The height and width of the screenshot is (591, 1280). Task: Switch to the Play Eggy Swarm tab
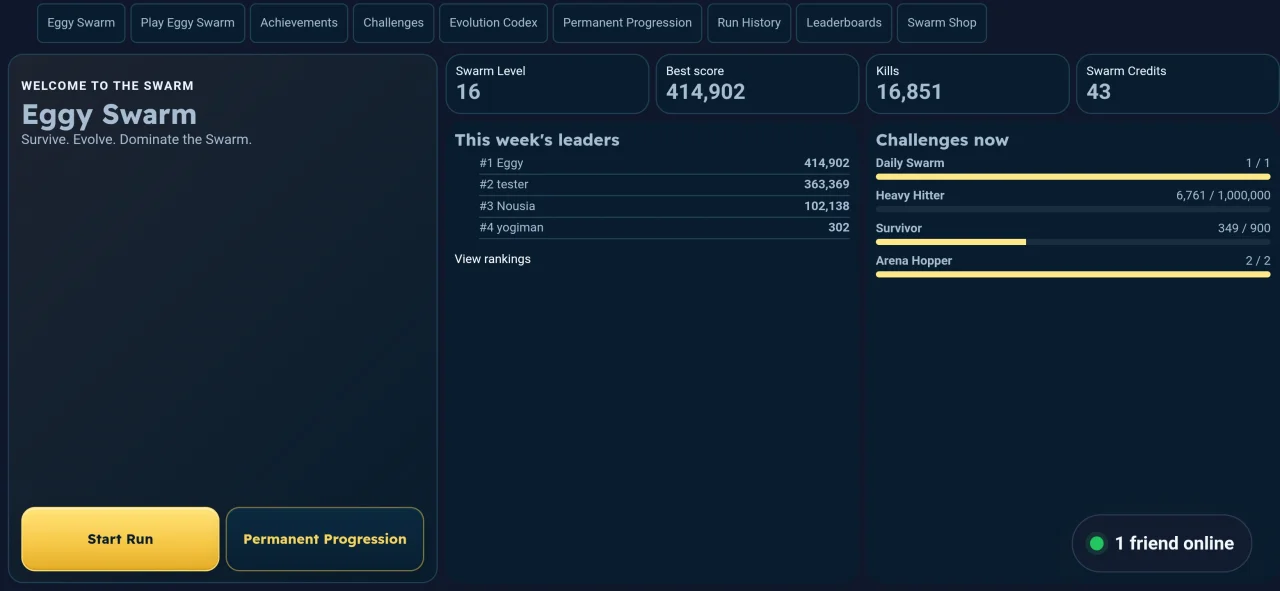pos(188,23)
